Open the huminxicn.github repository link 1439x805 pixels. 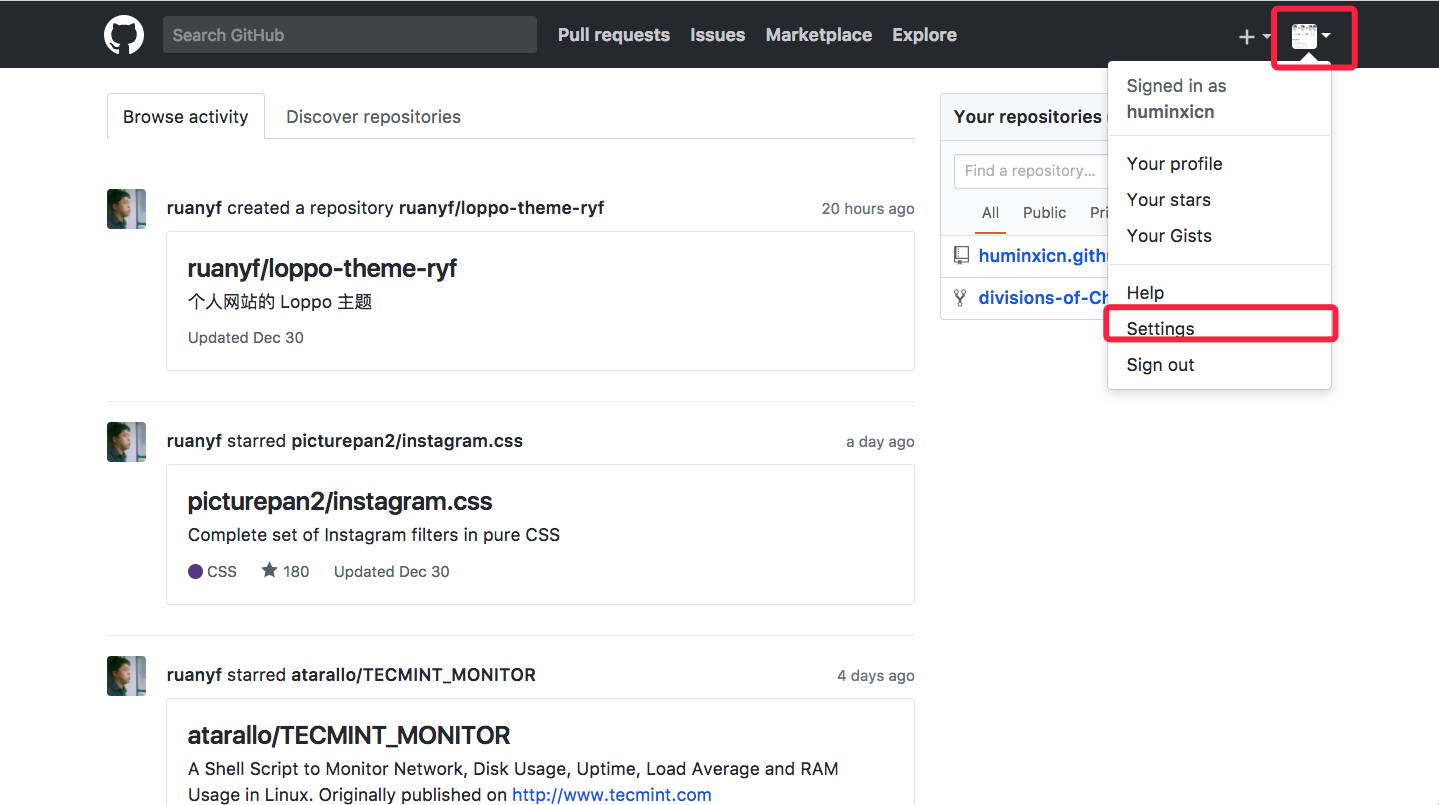tap(1043, 255)
